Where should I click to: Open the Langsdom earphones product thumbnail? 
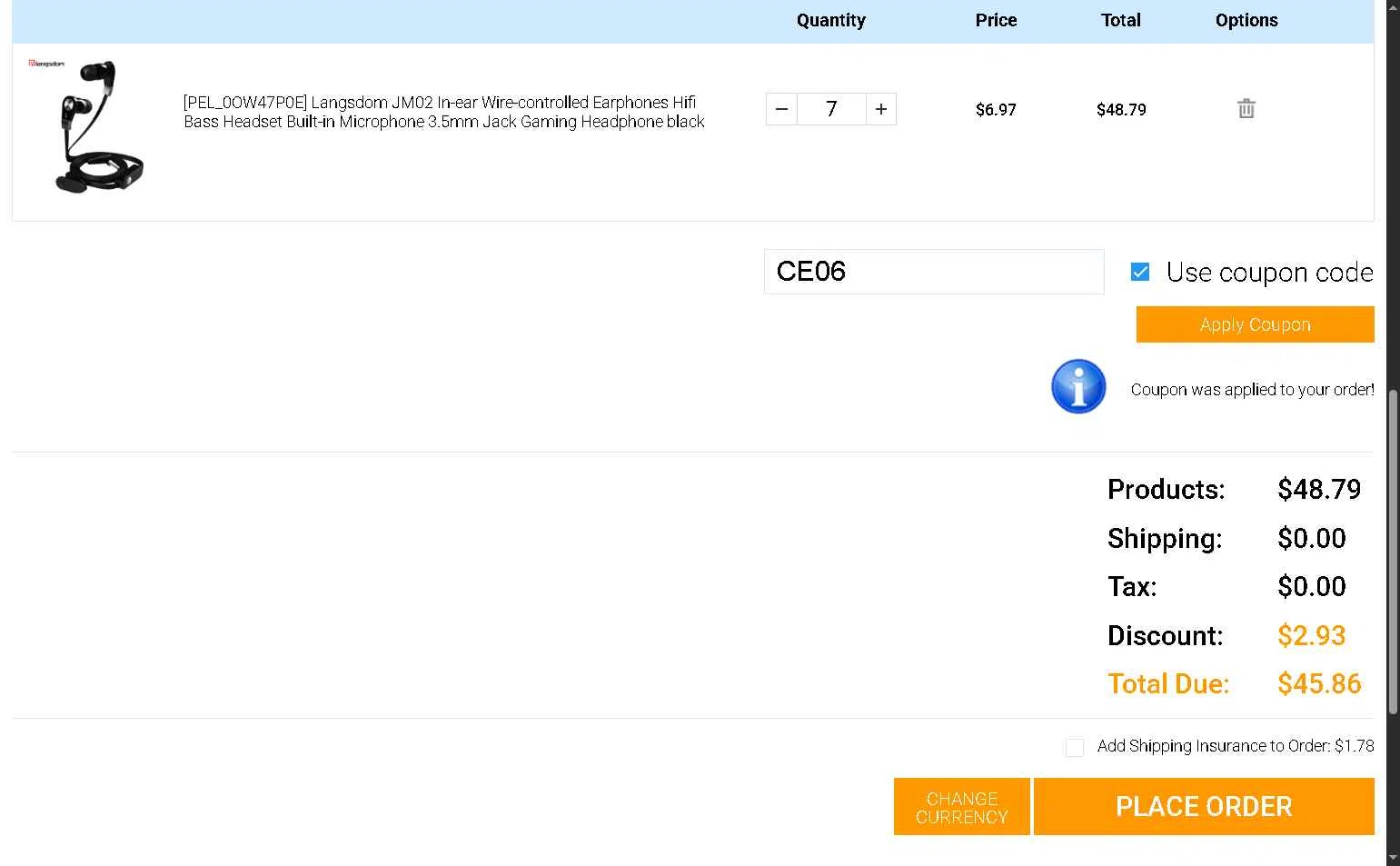(87, 125)
